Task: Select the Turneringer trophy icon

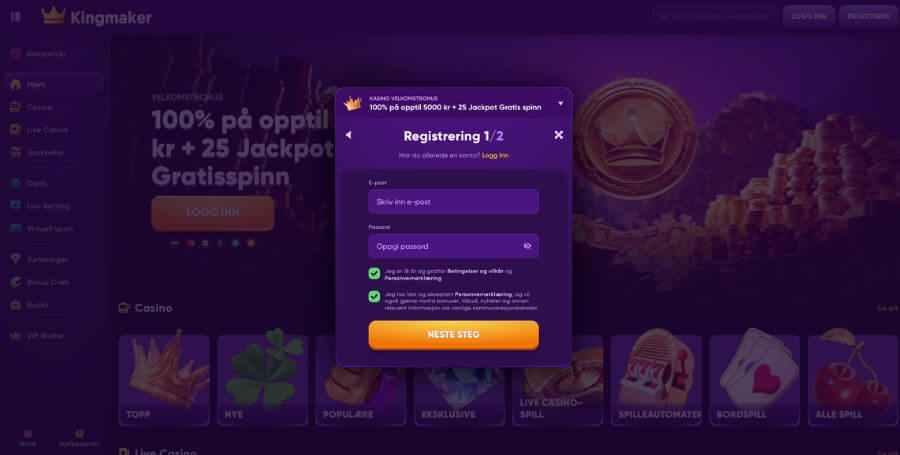Action: pyautogui.click(x=15, y=259)
